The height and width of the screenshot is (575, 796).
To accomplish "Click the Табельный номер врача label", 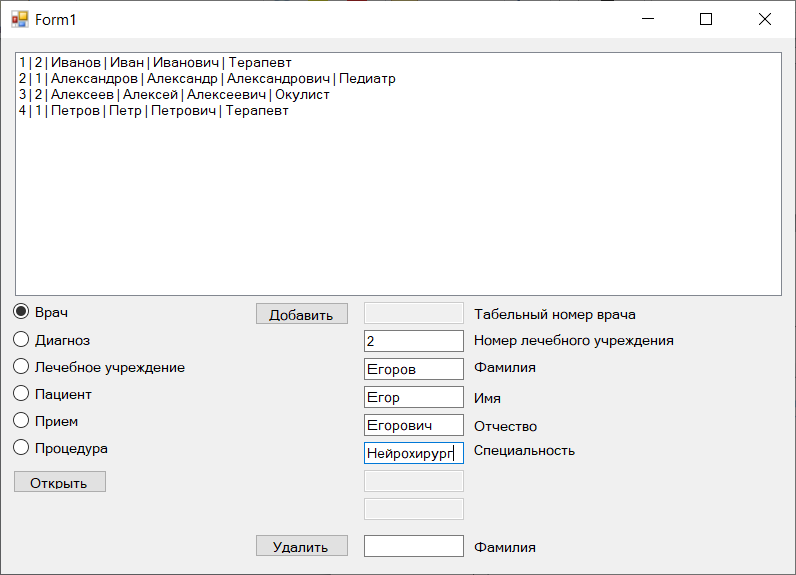I will [554, 315].
